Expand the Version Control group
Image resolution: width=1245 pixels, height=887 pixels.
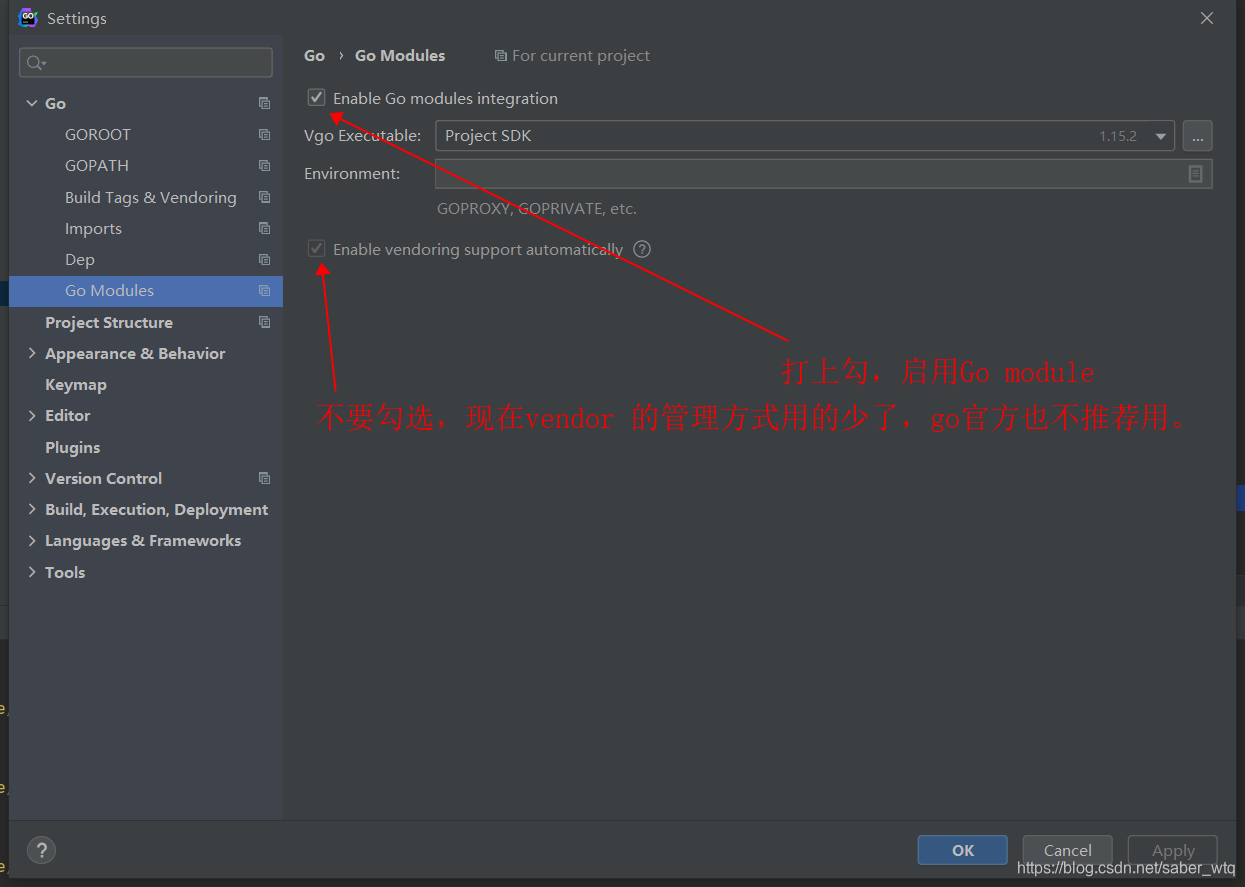coord(32,478)
